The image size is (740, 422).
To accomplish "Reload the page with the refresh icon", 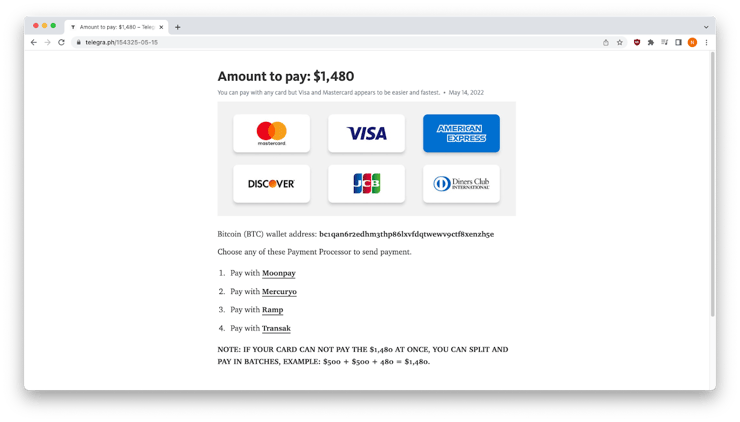I will [61, 42].
